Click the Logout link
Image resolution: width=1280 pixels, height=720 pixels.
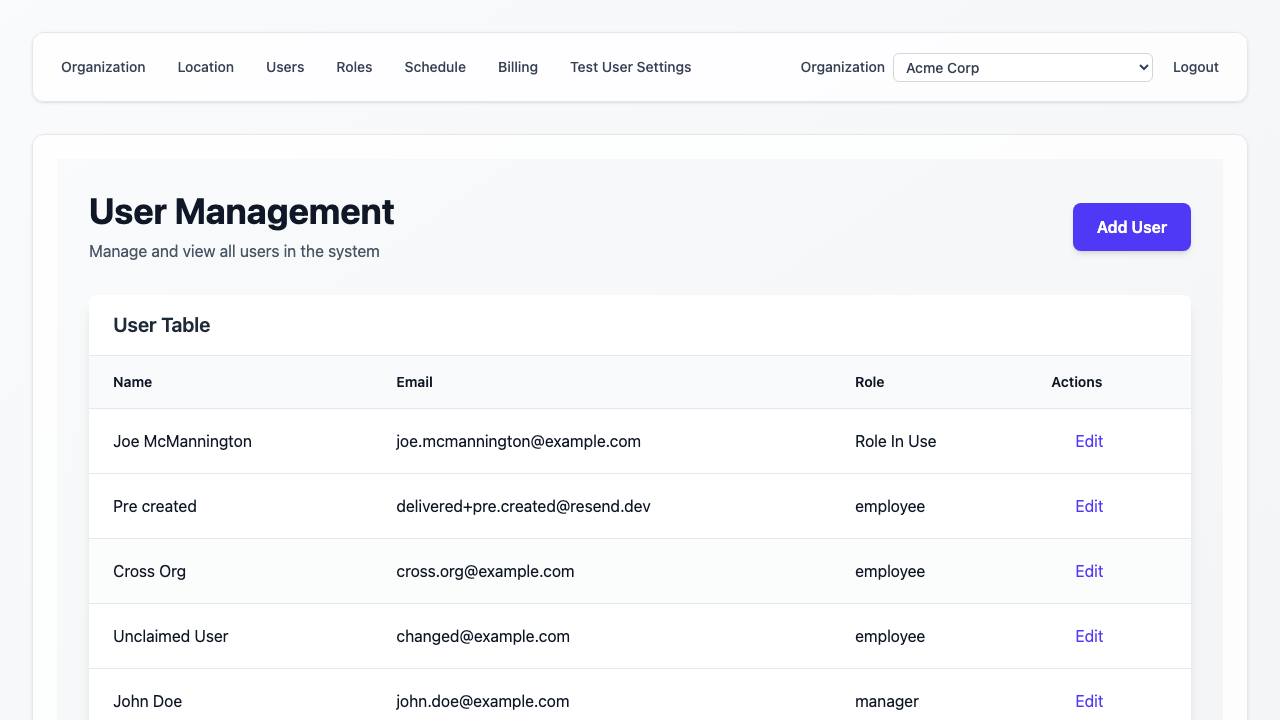click(1195, 67)
